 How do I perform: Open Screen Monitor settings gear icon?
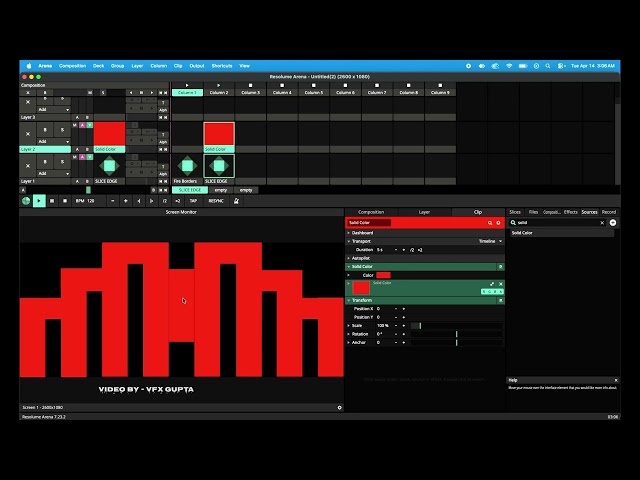340,407
